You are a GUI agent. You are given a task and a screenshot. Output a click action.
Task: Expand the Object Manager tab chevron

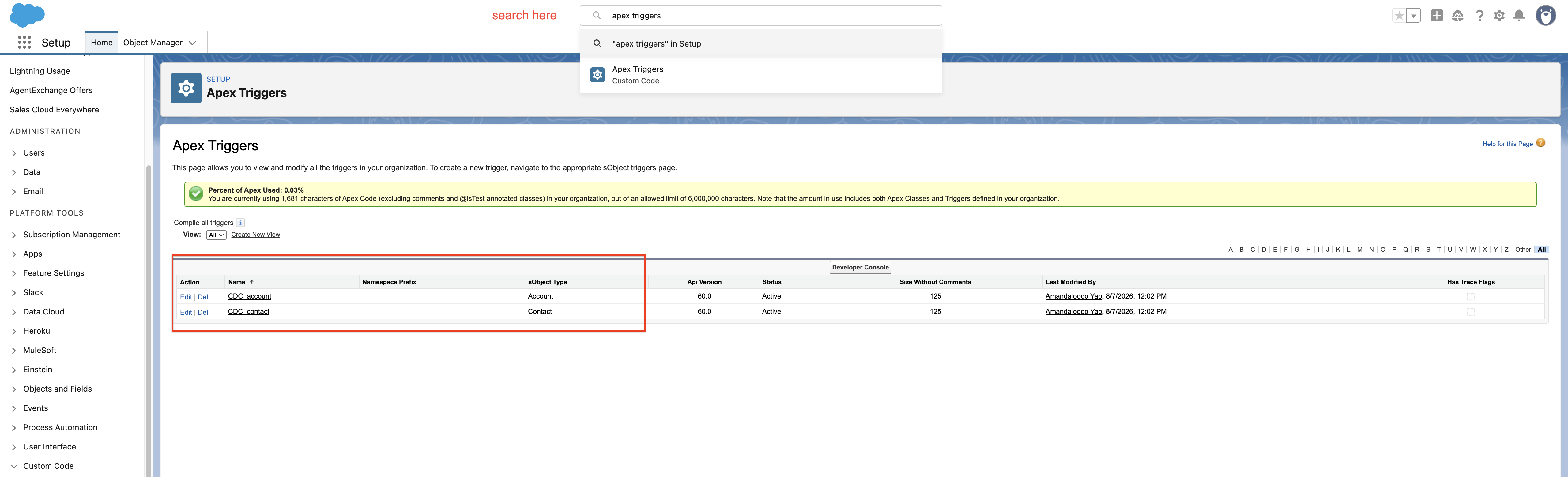[192, 43]
